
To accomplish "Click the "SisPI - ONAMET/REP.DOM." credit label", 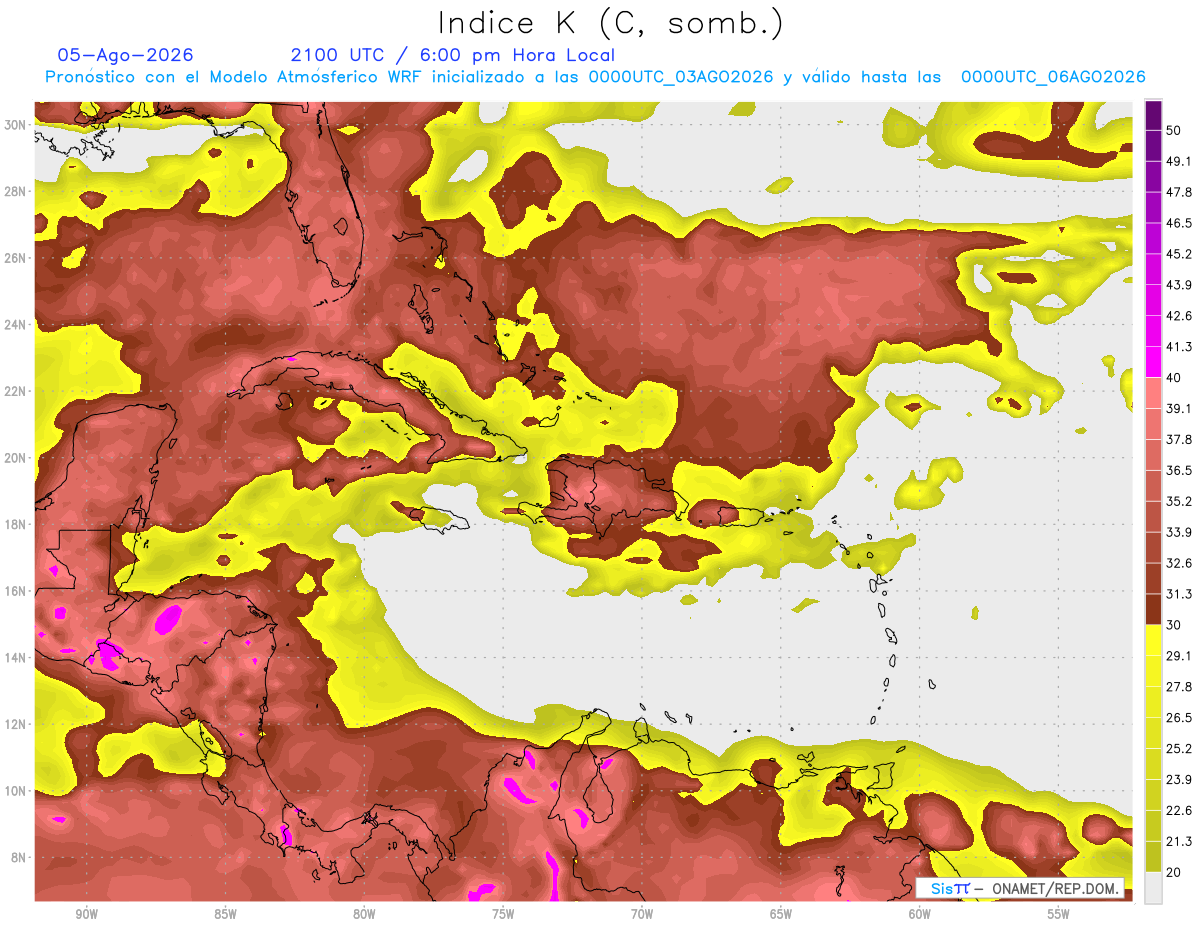I will tap(1020, 888).
